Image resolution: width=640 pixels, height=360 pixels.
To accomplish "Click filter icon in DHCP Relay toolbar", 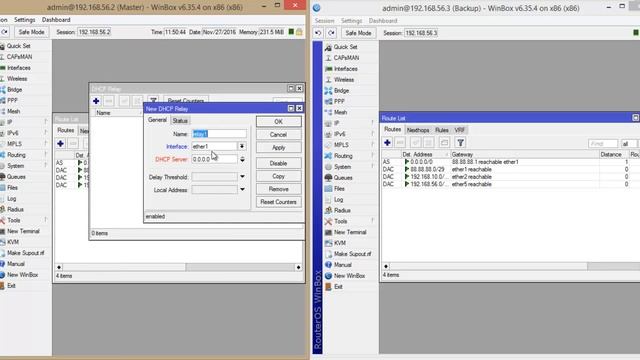I will point(153,100).
